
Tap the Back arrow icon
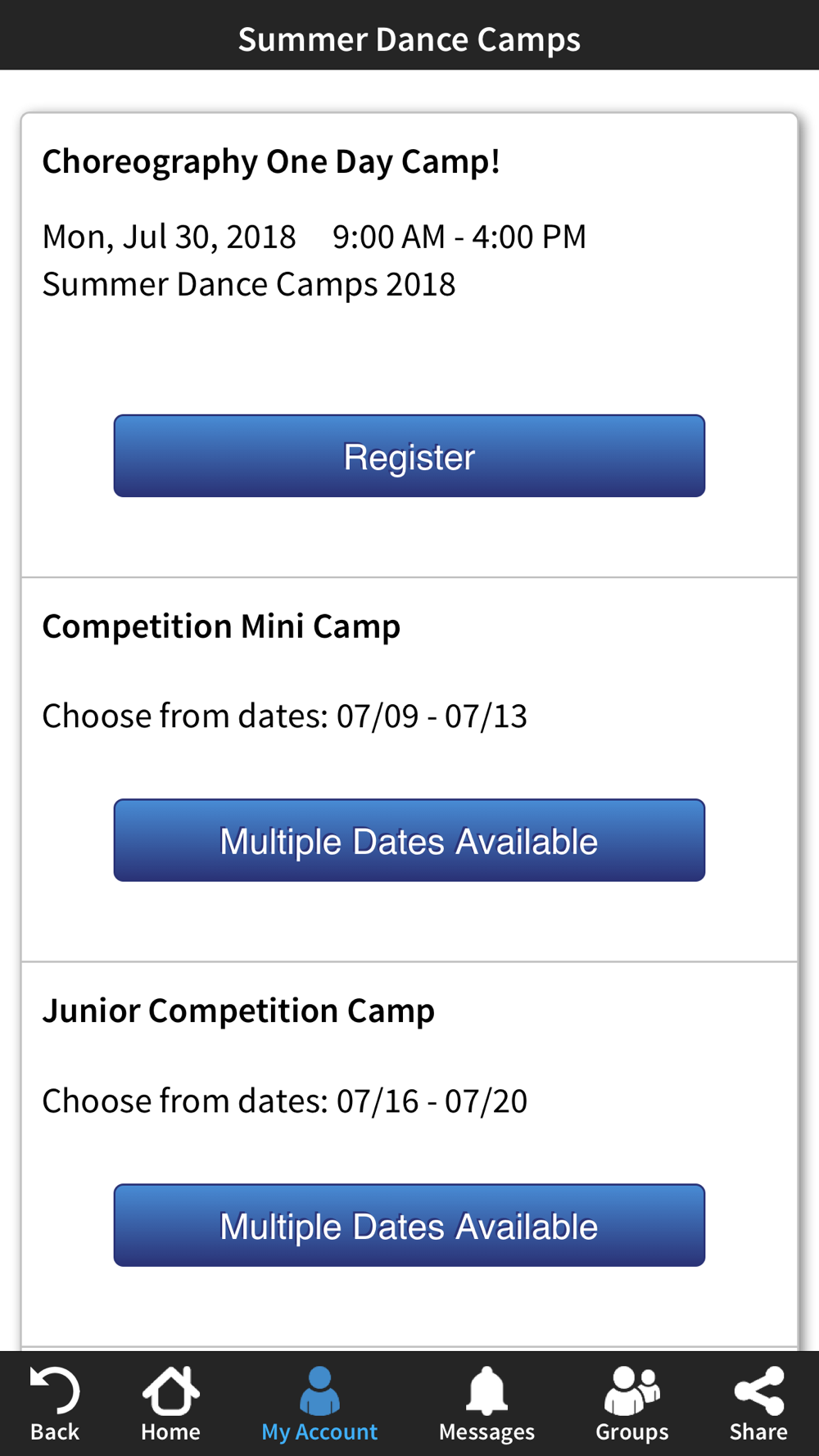55,1390
